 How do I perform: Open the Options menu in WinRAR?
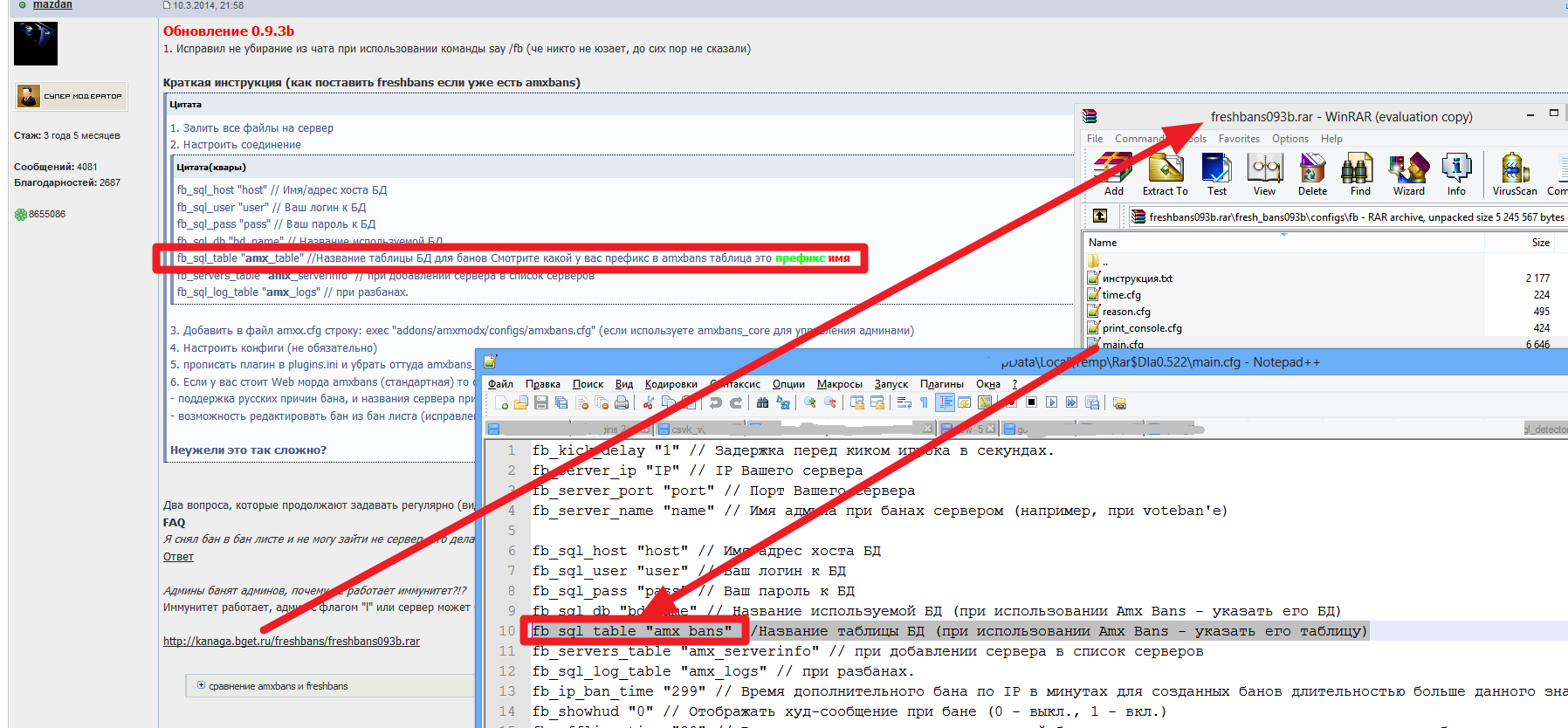[x=1289, y=139]
